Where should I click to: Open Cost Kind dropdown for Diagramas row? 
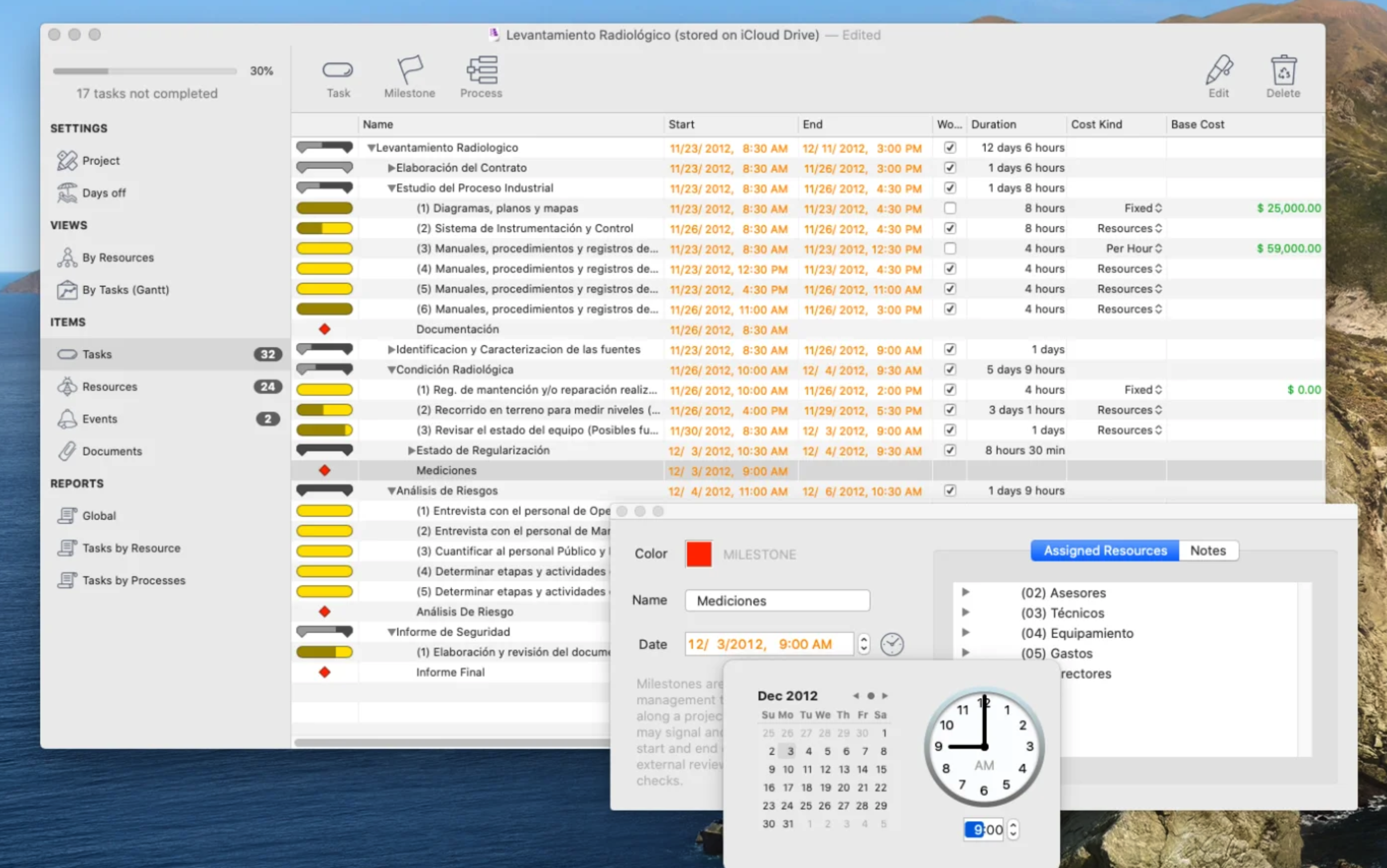[x=1143, y=208]
